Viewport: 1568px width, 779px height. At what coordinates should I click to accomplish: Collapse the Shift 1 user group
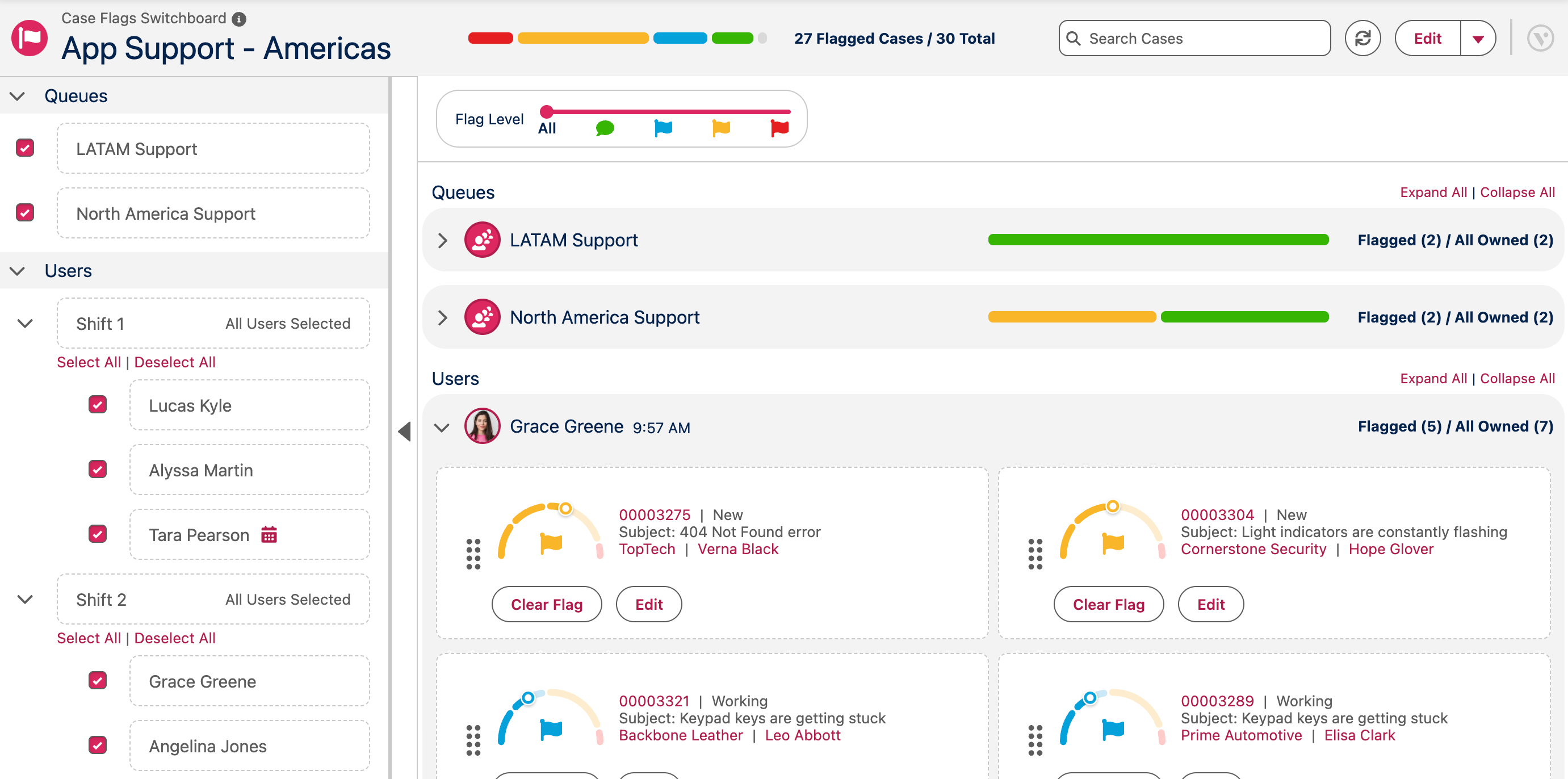point(25,323)
